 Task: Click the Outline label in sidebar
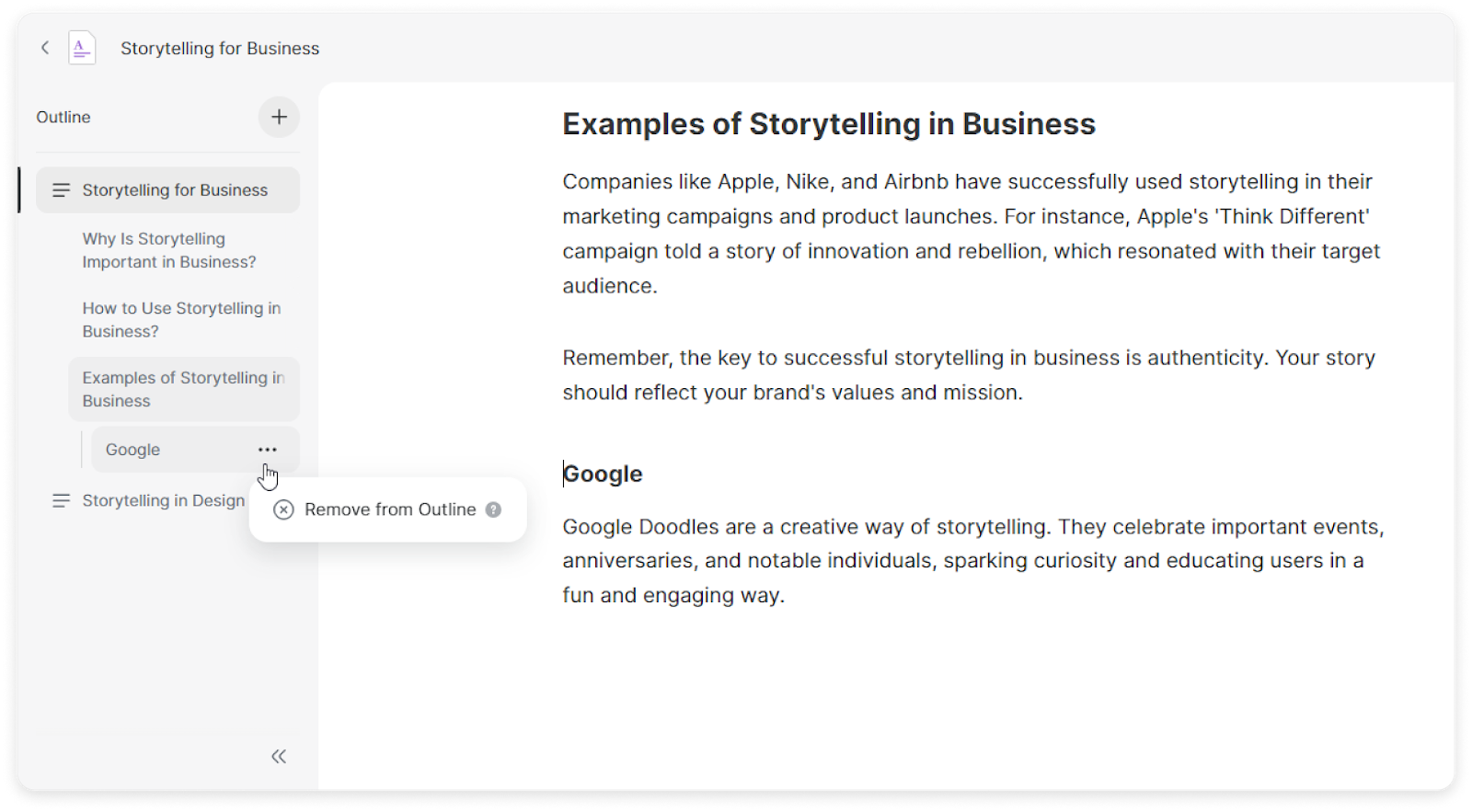(63, 118)
